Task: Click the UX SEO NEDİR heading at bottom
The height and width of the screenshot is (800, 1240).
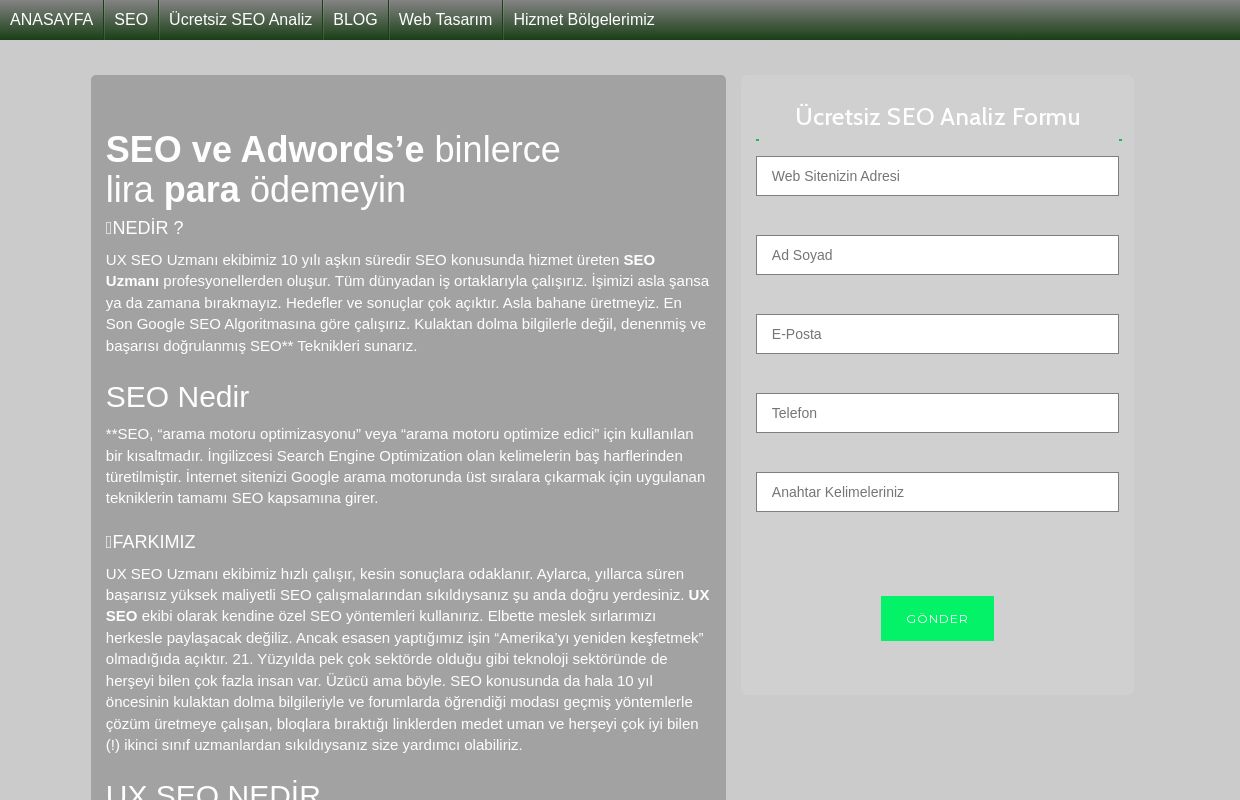Action: [213, 790]
